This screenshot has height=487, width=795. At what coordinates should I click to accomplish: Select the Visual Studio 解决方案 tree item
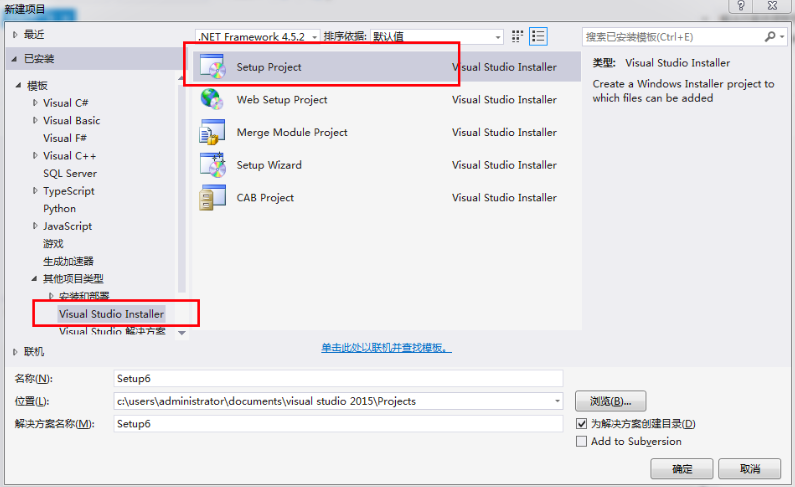(x=112, y=331)
